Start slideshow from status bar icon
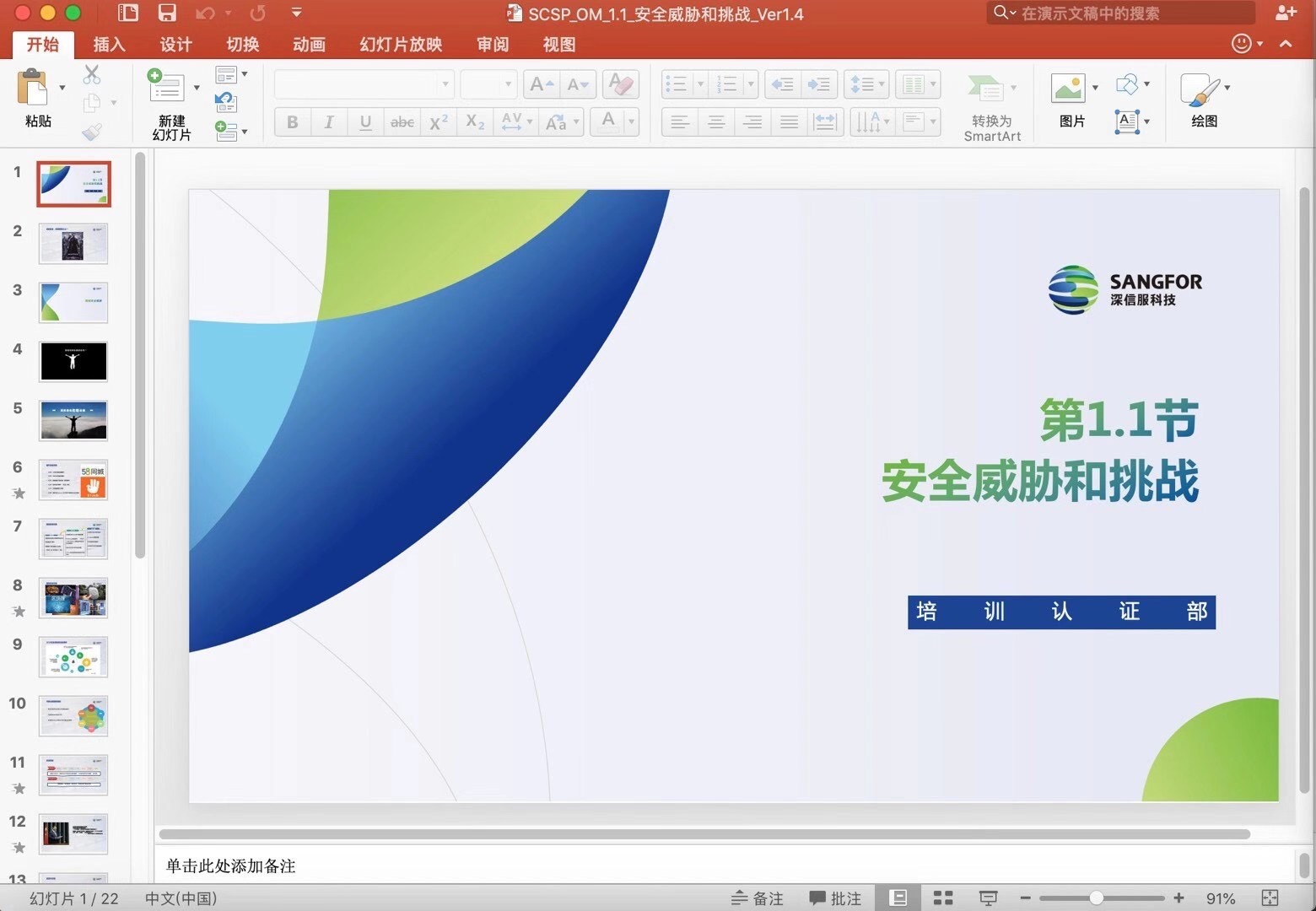1316x911 pixels. [988, 898]
